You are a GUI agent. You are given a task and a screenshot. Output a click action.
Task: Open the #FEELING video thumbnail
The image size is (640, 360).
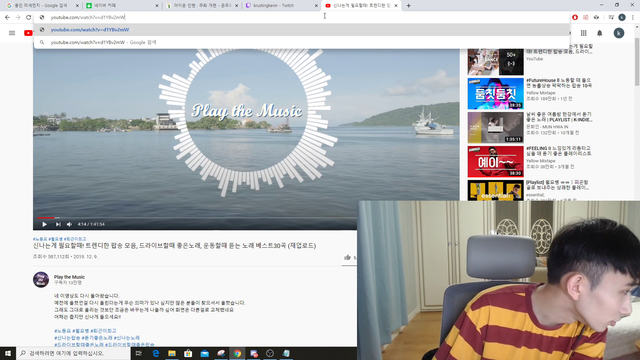pyautogui.click(x=496, y=162)
